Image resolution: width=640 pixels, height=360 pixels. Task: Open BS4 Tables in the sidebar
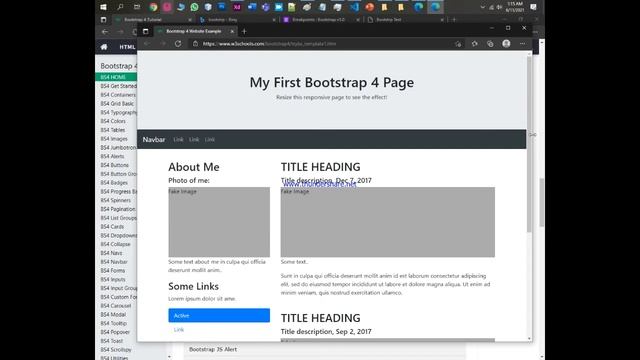(x=113, y=130)
